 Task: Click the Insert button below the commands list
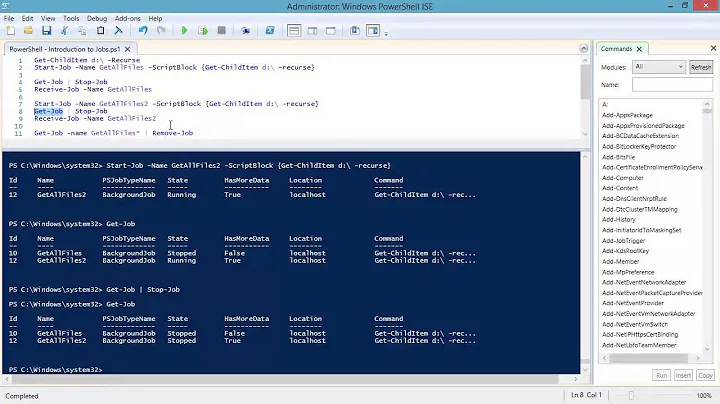tap(683, 375)
